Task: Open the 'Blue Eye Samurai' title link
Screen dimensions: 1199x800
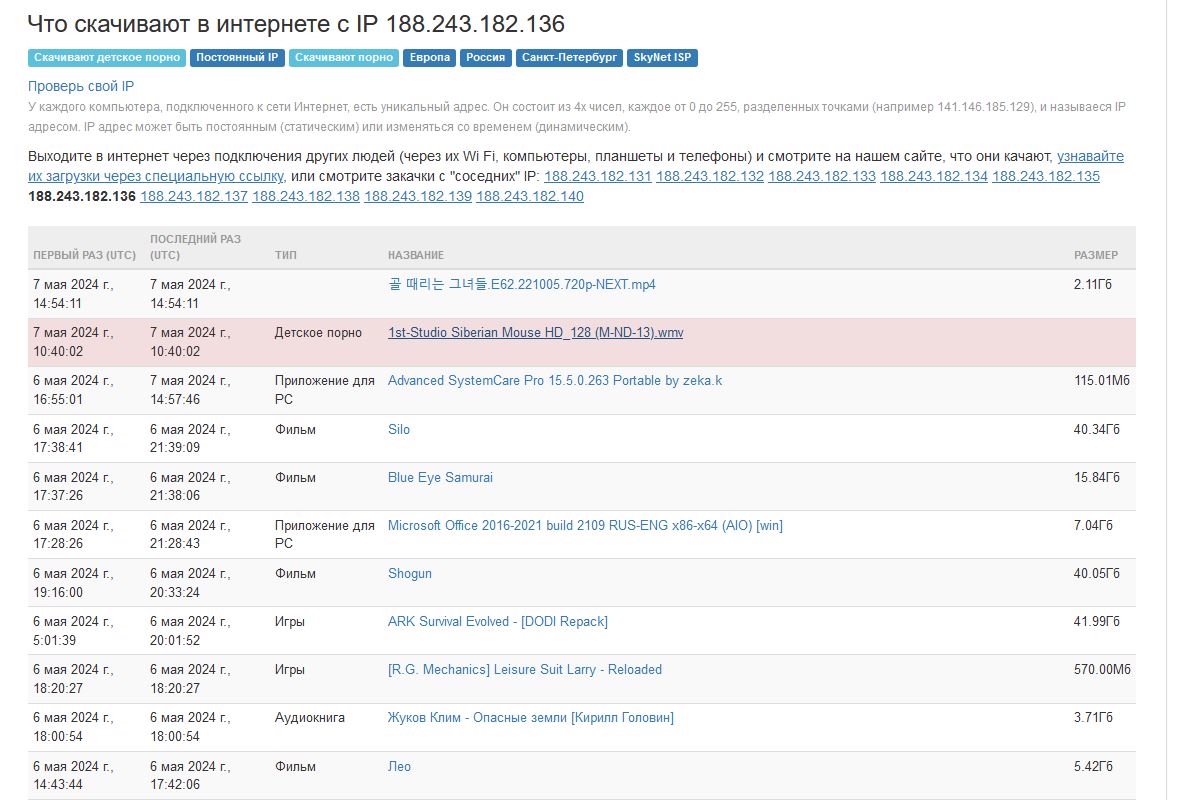Action: tap(440, 477)
